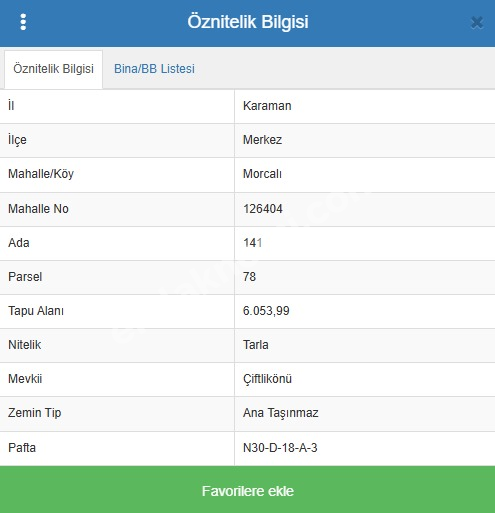The image size is (495, 513).
Task: Close the Öznitelik Bilgisi panel
Action: [x=477, y=23]
